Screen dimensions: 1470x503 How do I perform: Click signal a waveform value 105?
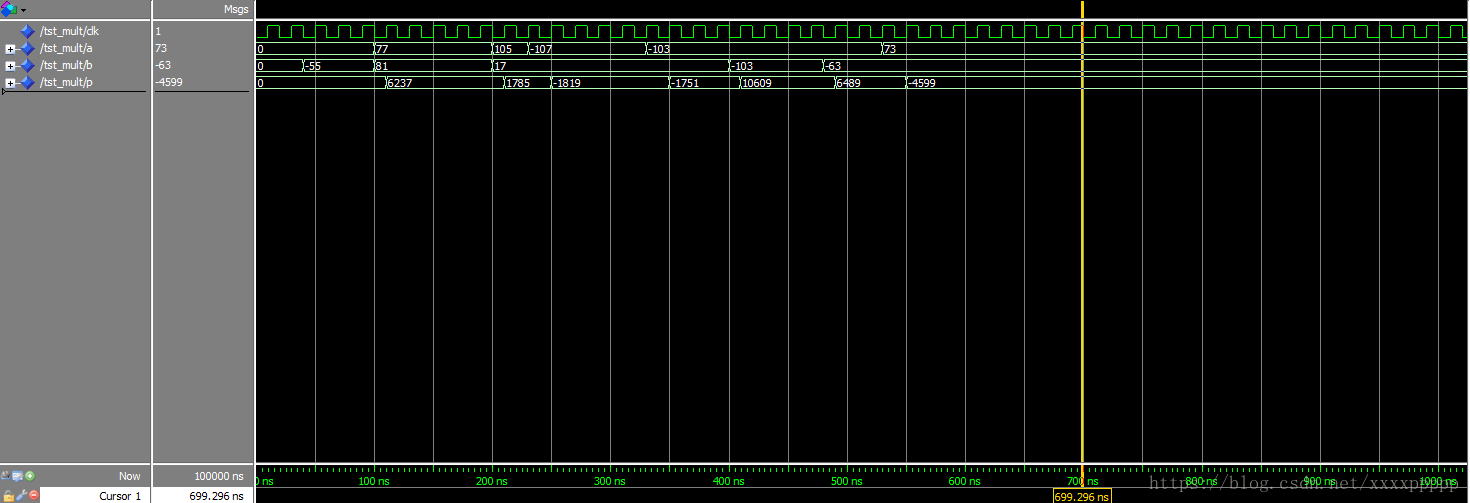503,48
